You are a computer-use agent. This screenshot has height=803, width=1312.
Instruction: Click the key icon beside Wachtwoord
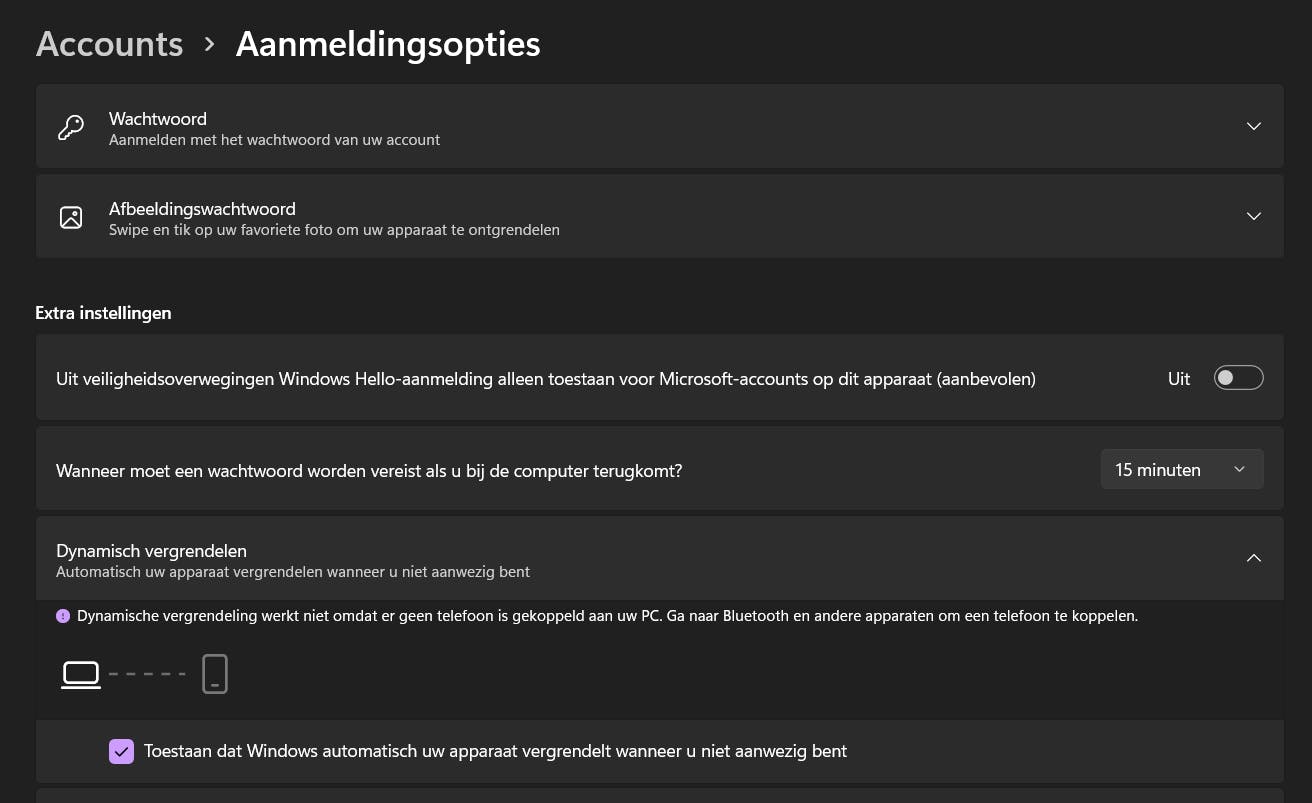coord(71,127)
